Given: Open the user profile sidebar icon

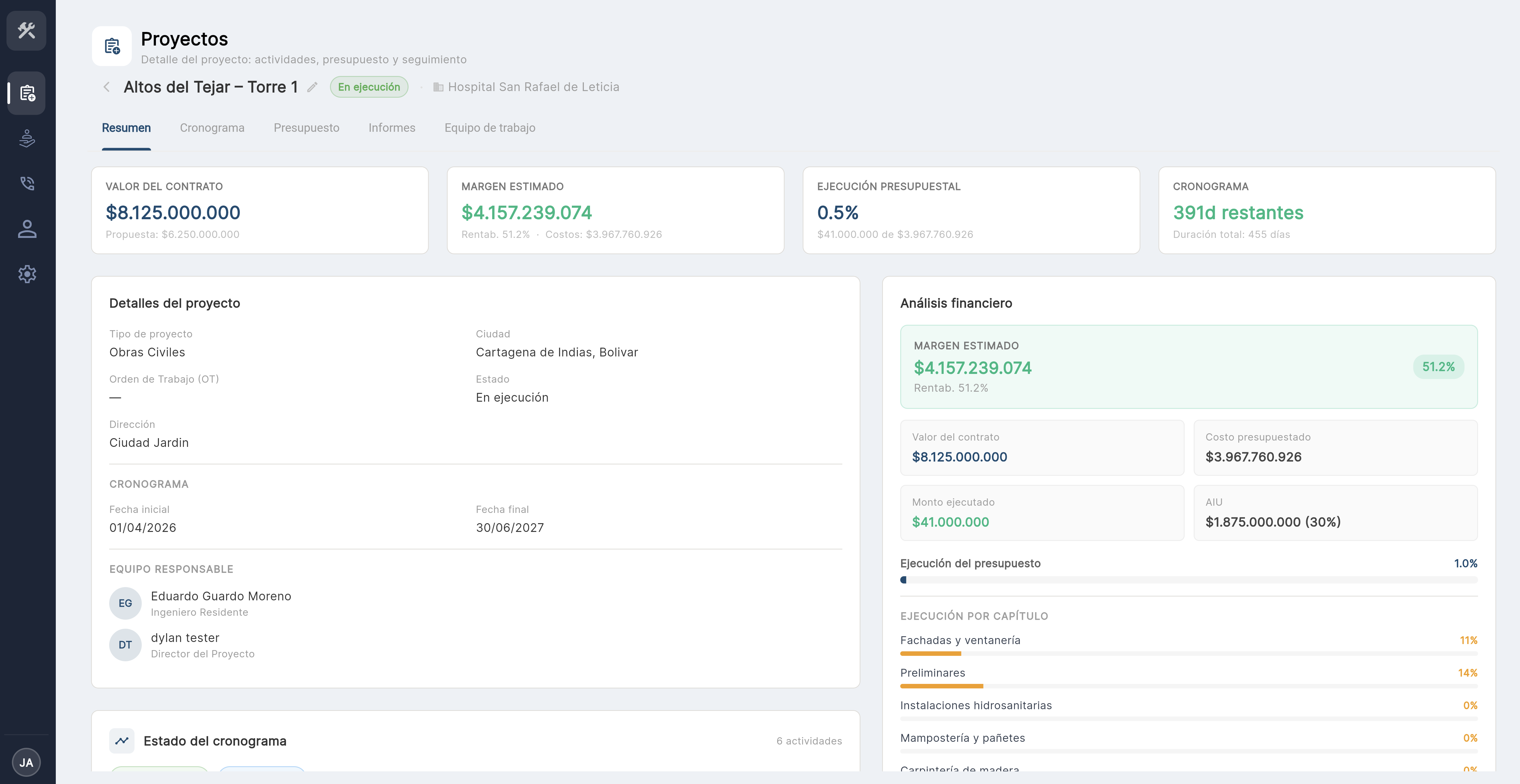Looking at the screenshot, I should tap(27, 229).
